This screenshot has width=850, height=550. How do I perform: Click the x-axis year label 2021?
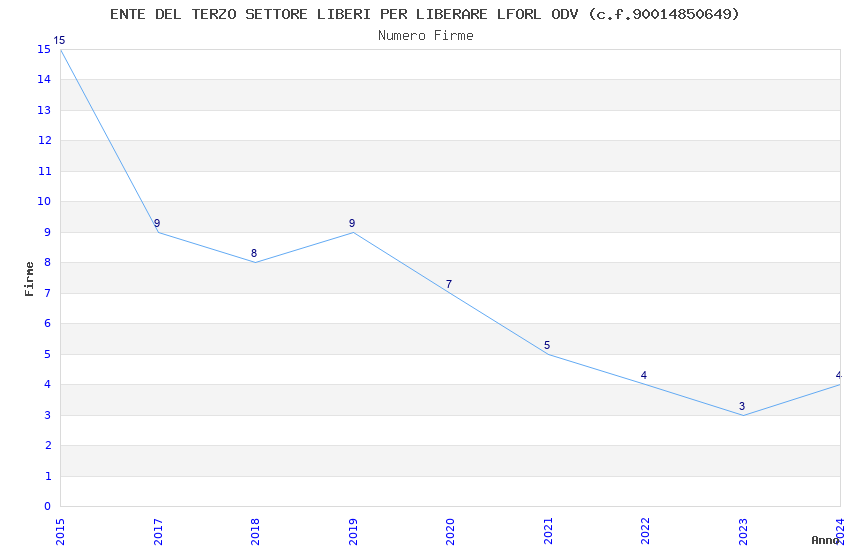549,532
